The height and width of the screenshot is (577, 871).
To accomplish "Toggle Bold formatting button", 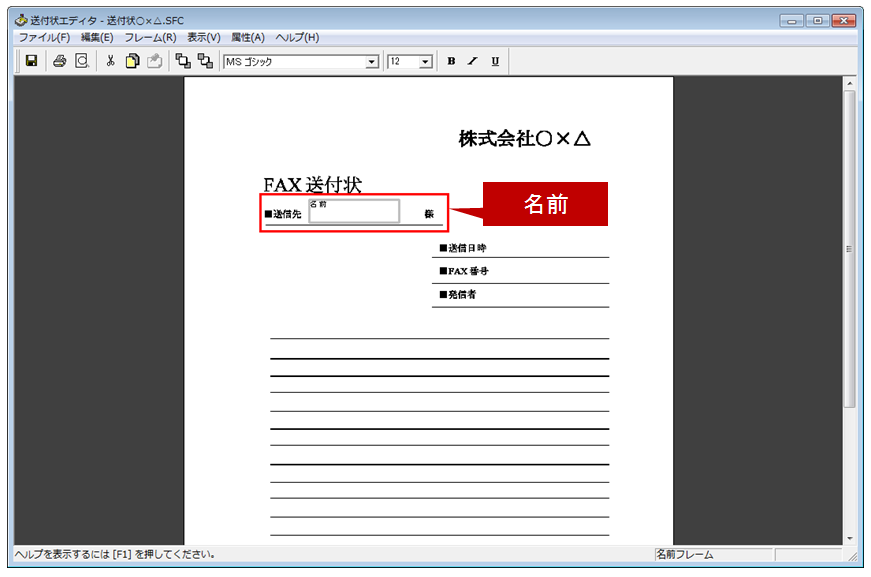I will (451, 61).
